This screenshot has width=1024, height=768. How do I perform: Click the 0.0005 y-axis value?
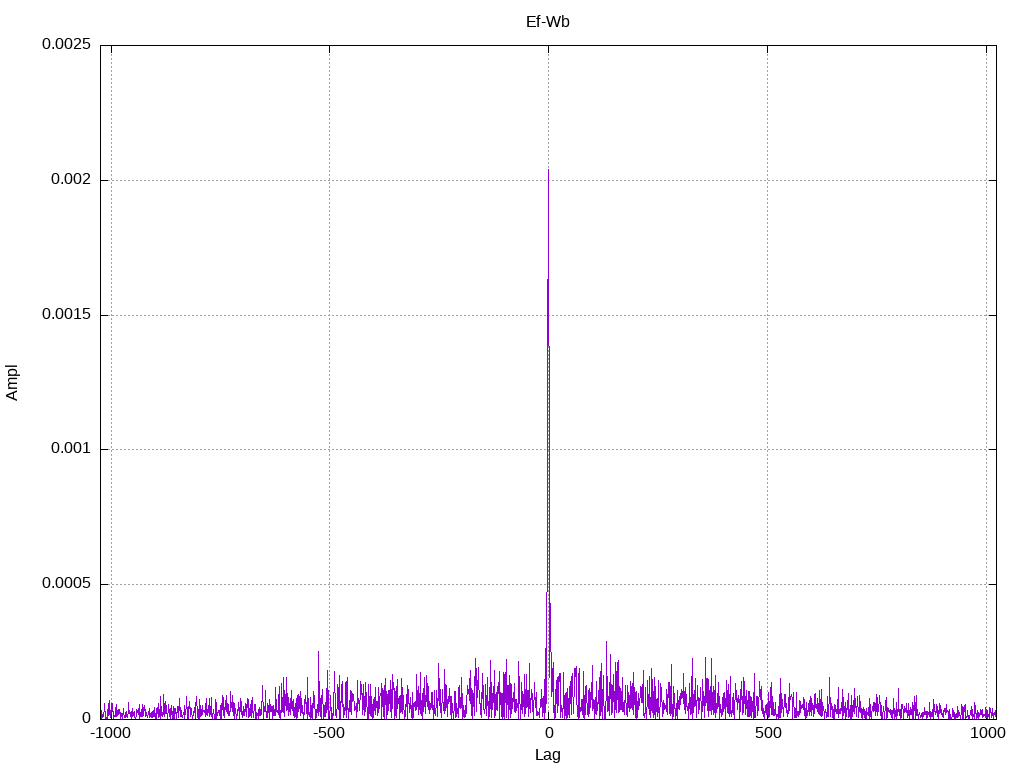[x=66, y=583]
